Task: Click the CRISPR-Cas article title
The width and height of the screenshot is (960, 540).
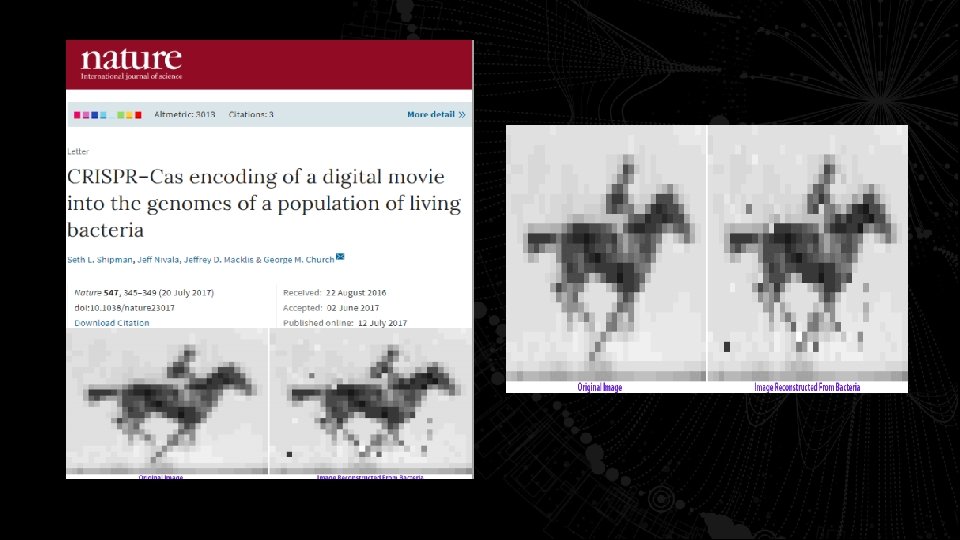Action: click(x=264, y=203)
